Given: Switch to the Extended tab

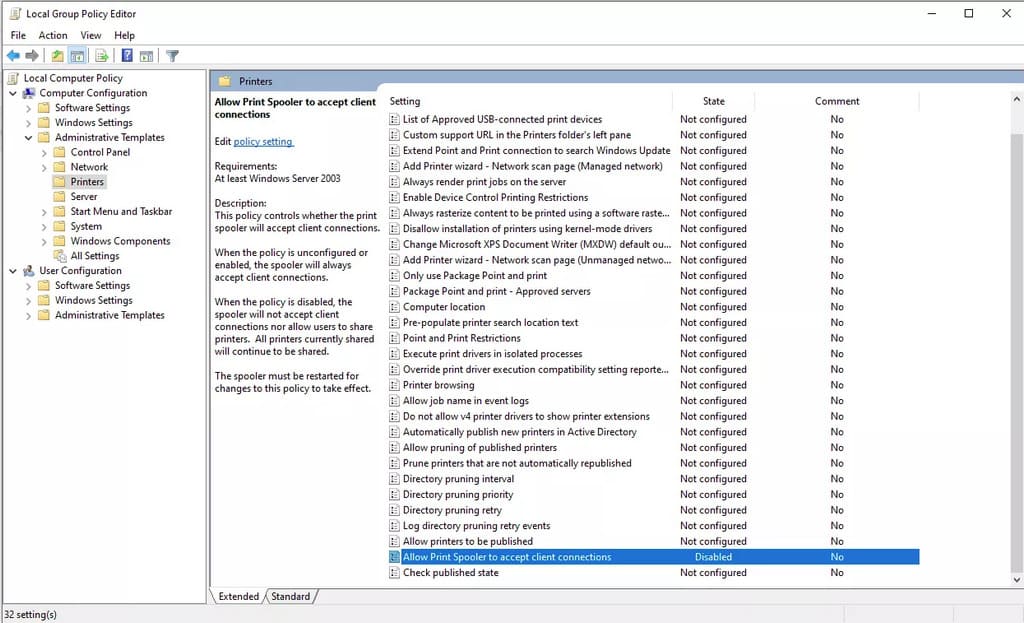Looking at the screenshot, I should (238, 596).
